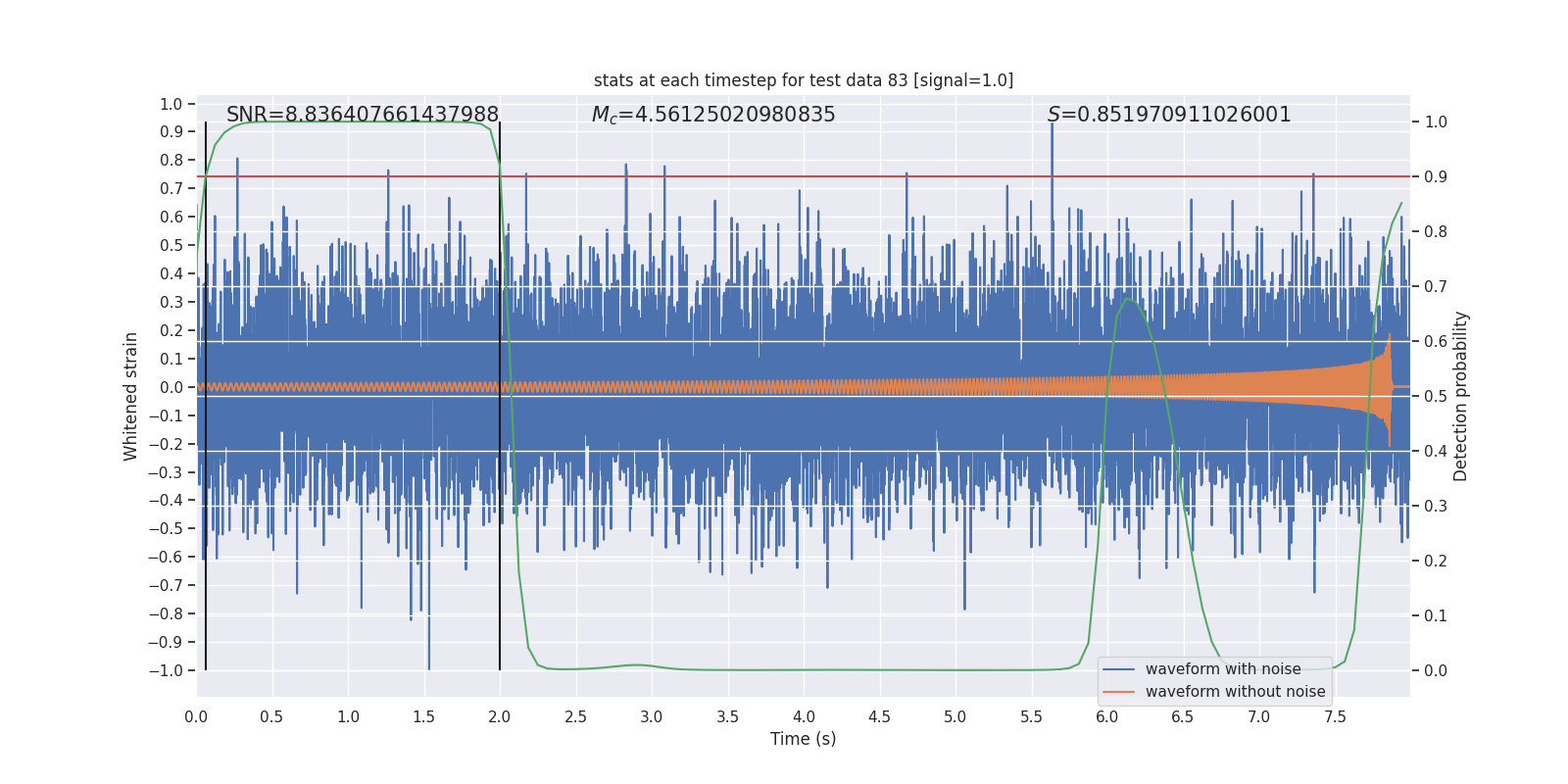Click the 'Whitened strain' y-axis label
1568x784 pixels.
point(131,396)
